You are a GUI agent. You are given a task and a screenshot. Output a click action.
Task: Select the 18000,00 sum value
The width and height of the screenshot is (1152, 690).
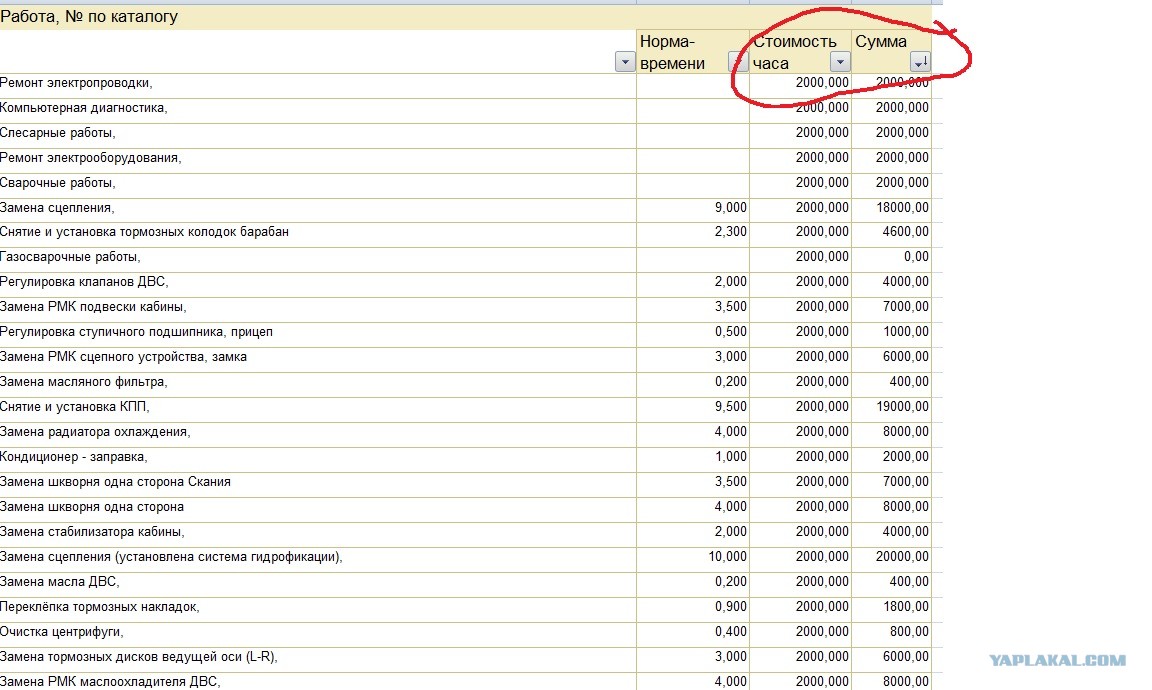pyautogui.click(x=902, y=208)
